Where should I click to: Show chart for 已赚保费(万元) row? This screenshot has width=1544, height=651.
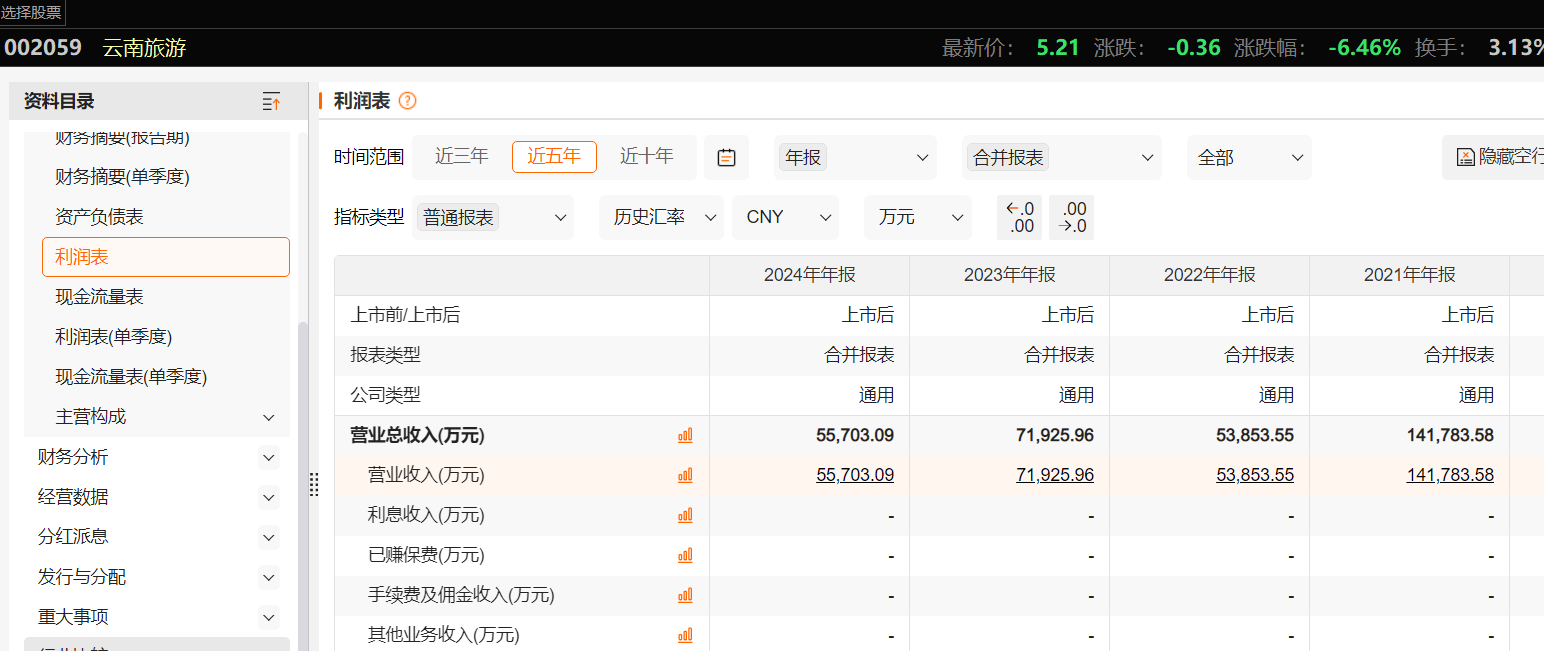point(685,556)
